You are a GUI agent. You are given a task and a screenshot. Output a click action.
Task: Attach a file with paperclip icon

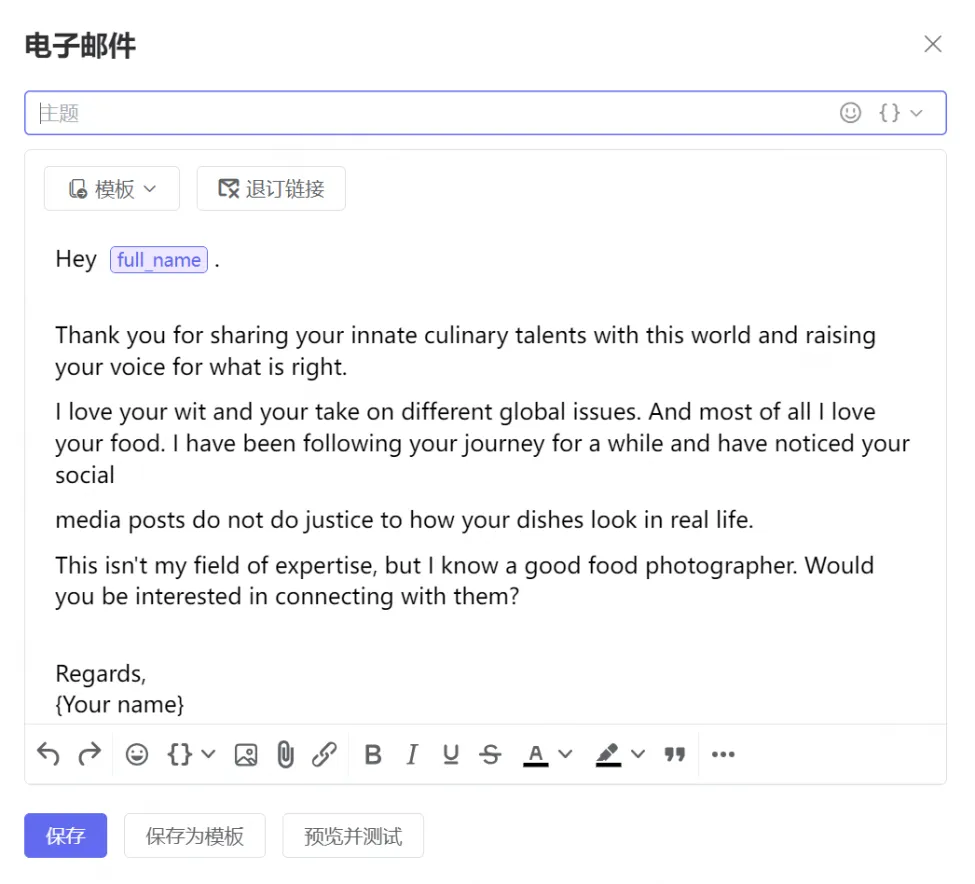[285, 754]
